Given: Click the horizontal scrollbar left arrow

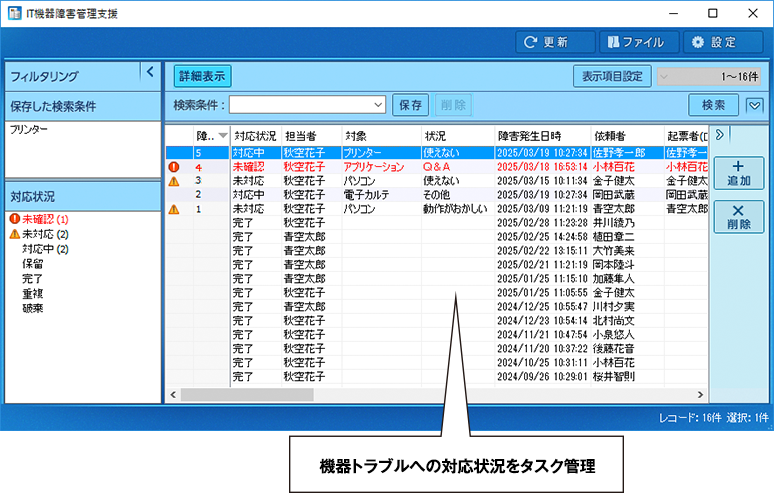Looking at the screenshot, I should (173, 395).
